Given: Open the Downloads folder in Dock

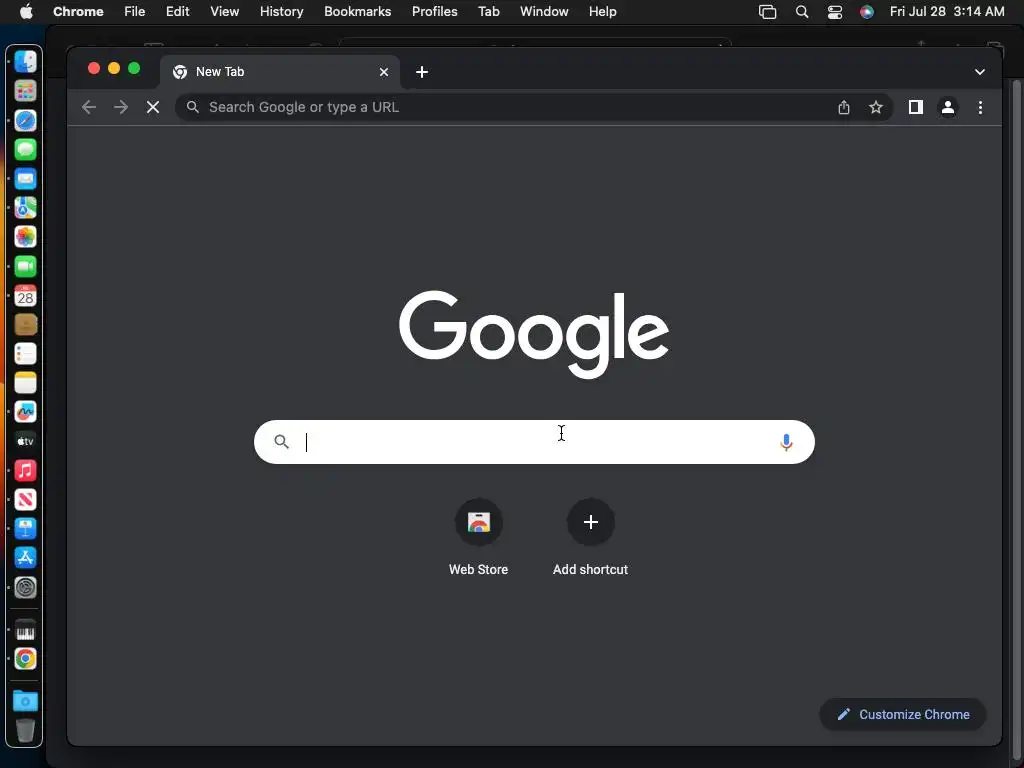Looking at the screenshot, I should 25,701.
